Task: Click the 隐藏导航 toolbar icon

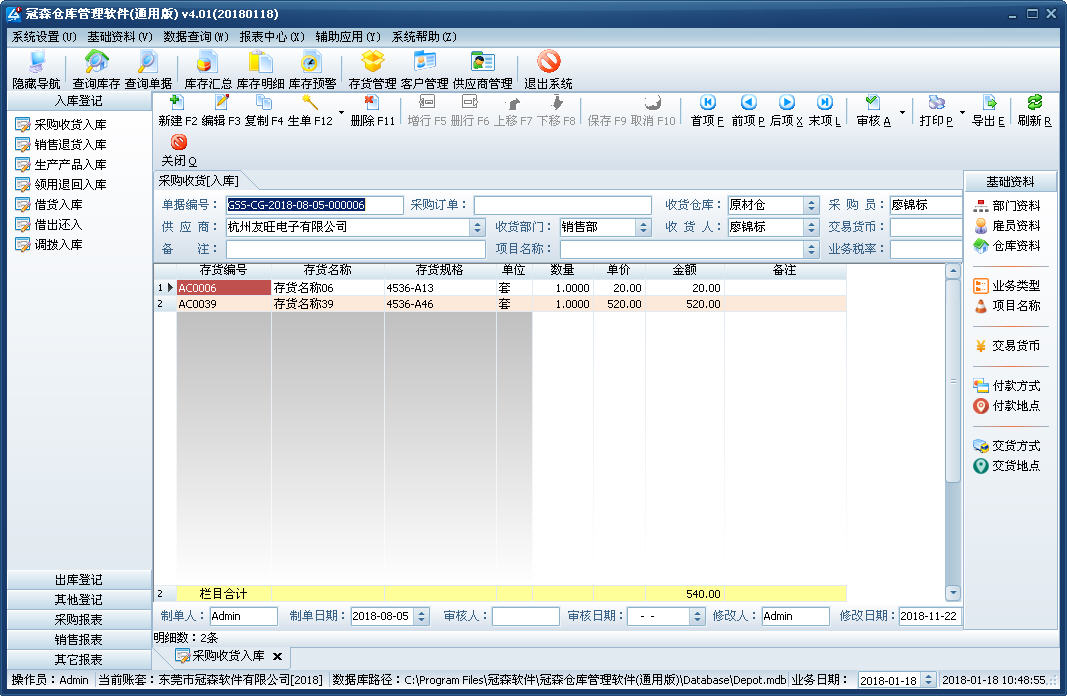Action: click(x=36, y=70)
